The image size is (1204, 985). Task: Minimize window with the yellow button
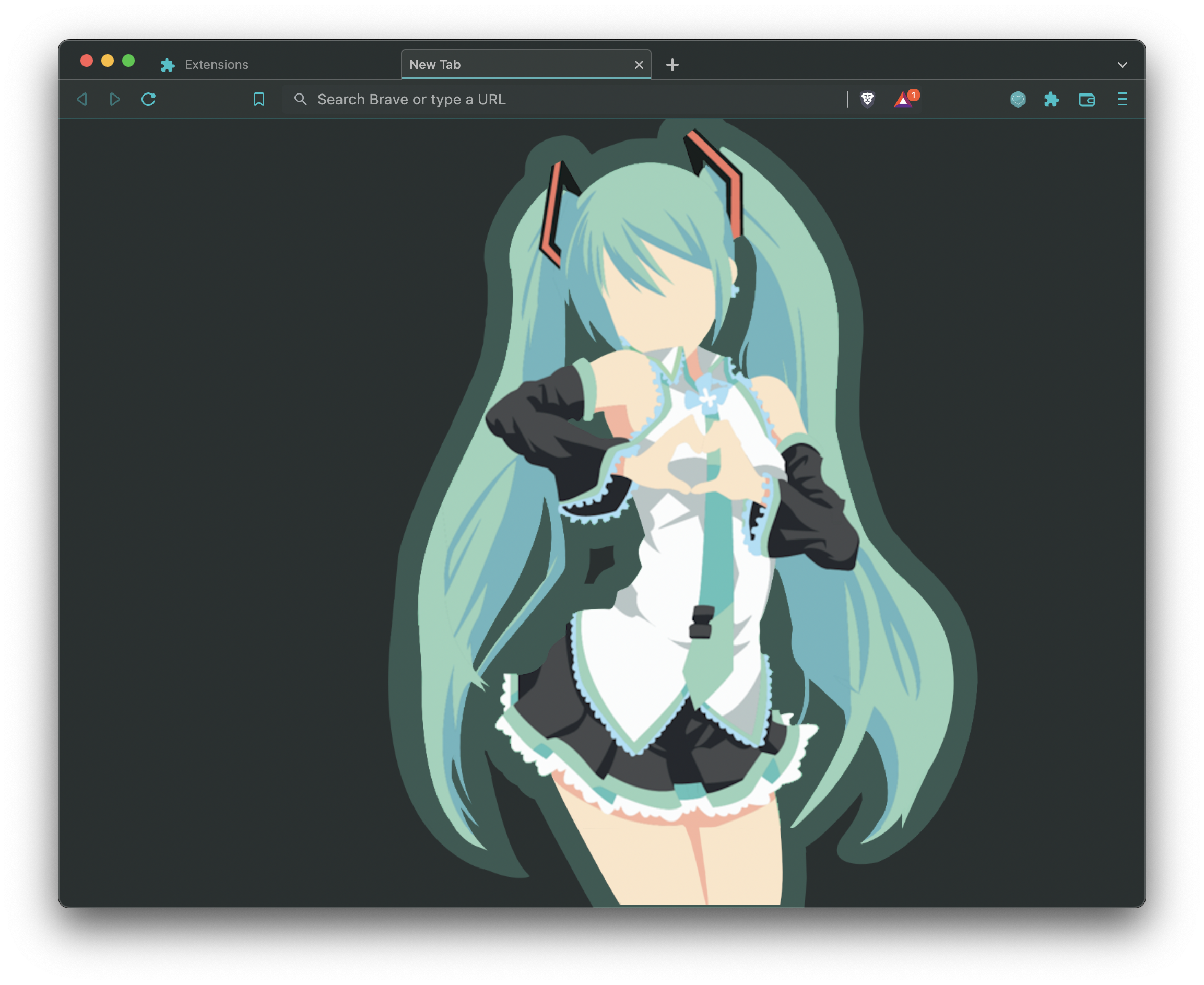pyautogui.click(x=108, y=61)
